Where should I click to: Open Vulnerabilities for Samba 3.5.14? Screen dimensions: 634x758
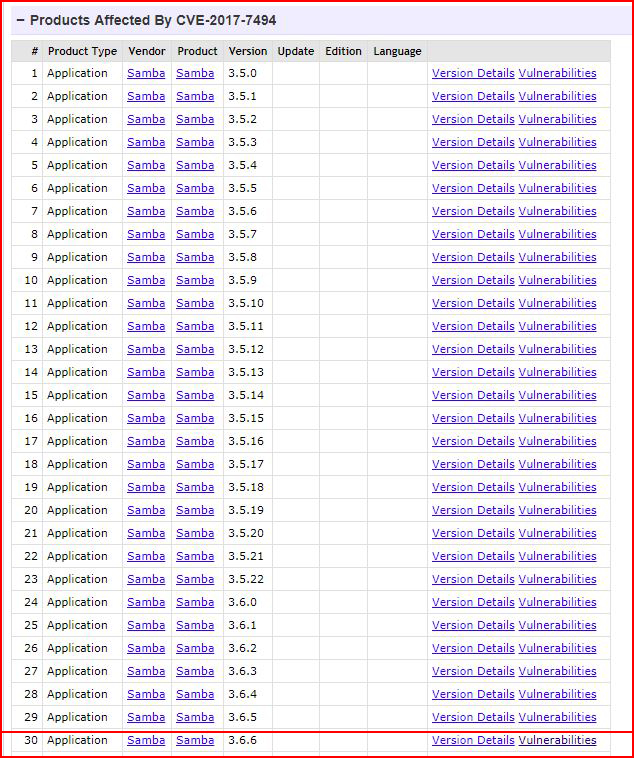pyautogui.click(x=557, y=395)
